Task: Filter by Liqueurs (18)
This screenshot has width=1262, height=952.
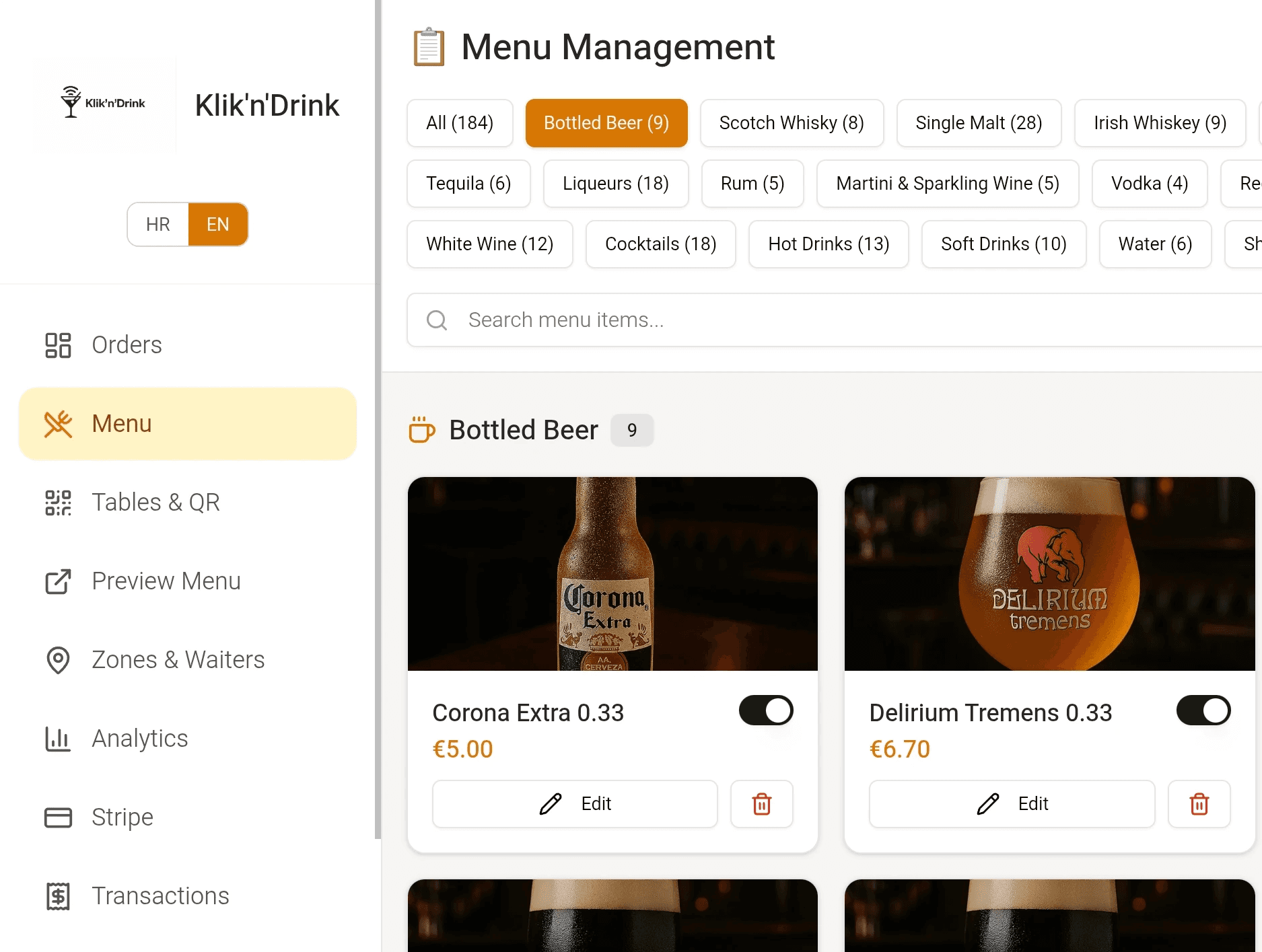Action: coord(616,184)
